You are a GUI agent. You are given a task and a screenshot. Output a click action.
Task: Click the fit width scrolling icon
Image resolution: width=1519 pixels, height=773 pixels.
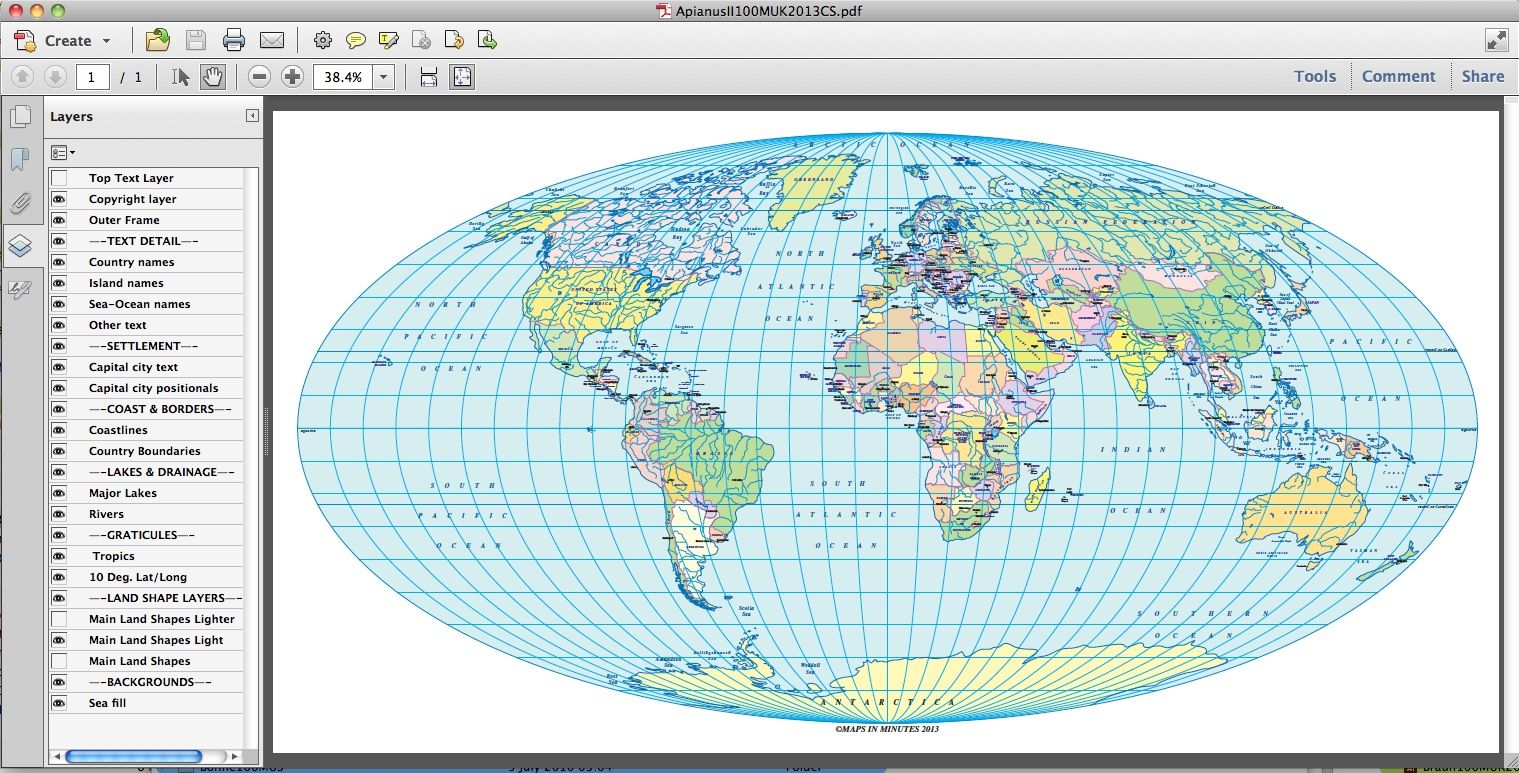click(x=429, y=77)
